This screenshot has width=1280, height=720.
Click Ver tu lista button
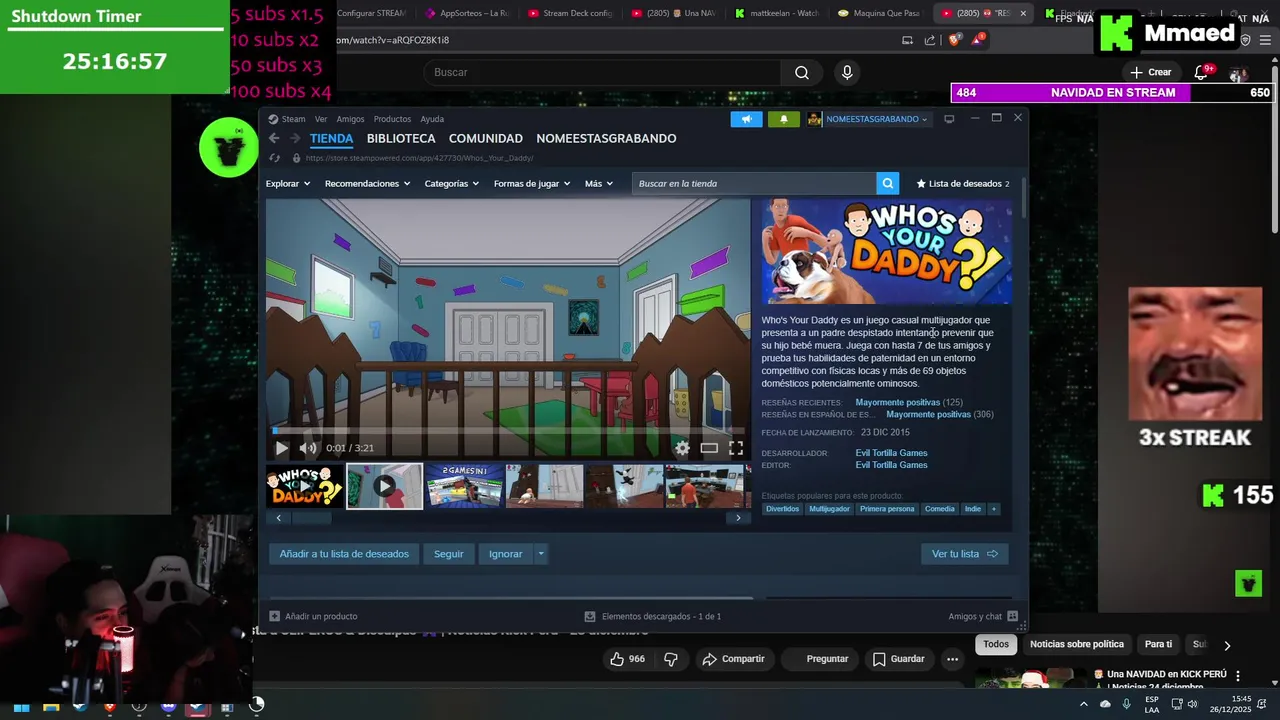964,554
